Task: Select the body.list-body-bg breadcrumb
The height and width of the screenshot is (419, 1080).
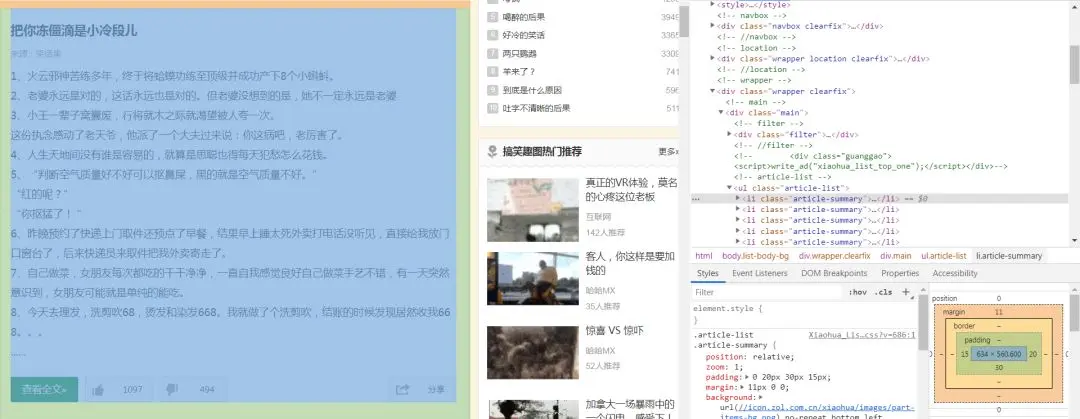Action: click(x=755, y=256)
